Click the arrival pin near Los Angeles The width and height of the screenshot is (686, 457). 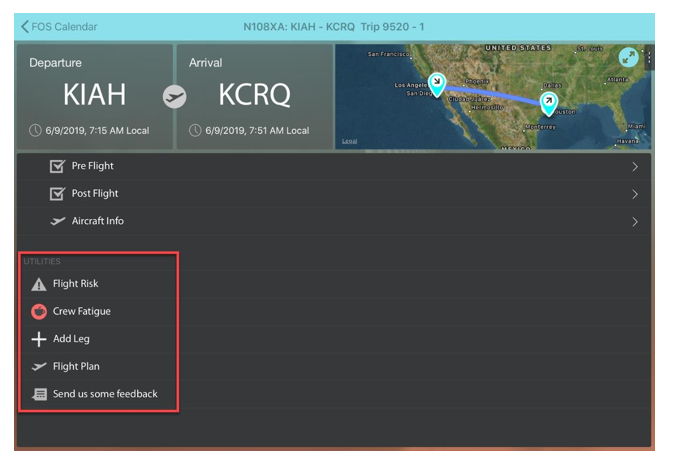(x=436, y=83)
